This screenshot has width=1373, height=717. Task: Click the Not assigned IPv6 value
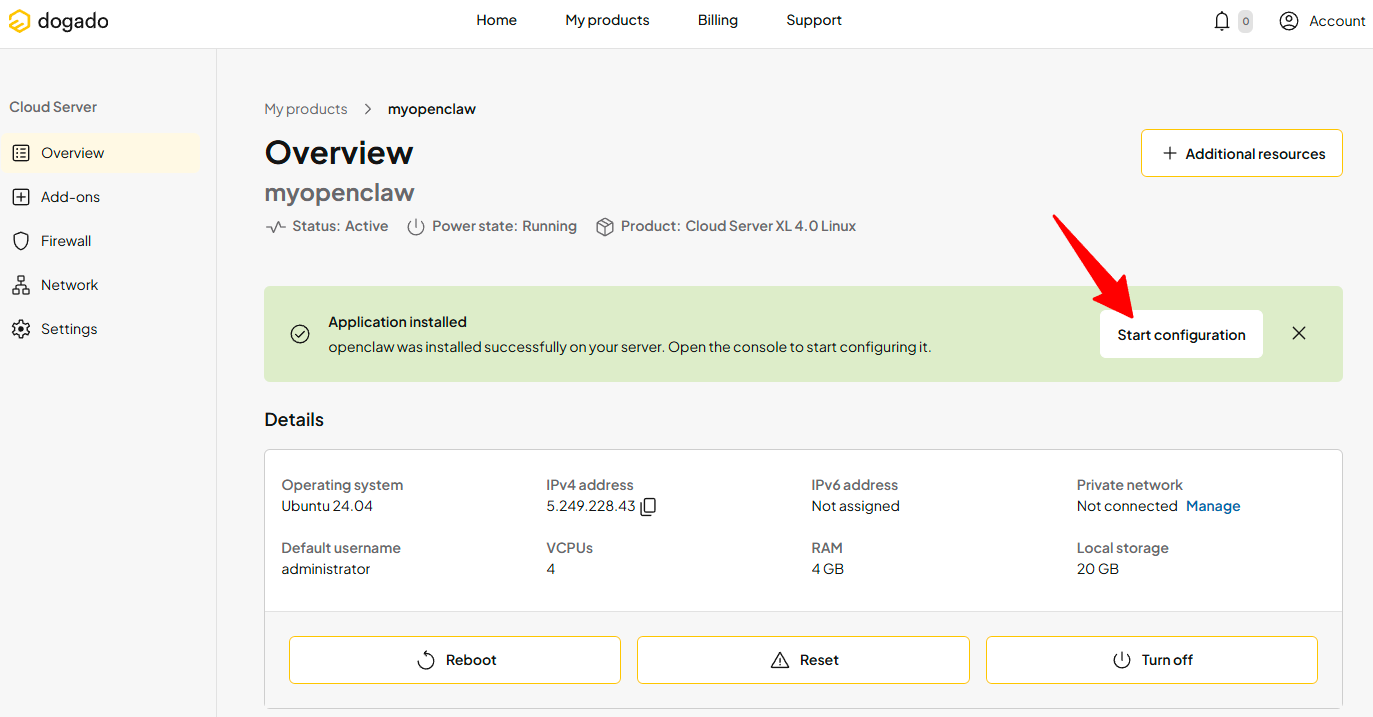(x=855, y=506)
